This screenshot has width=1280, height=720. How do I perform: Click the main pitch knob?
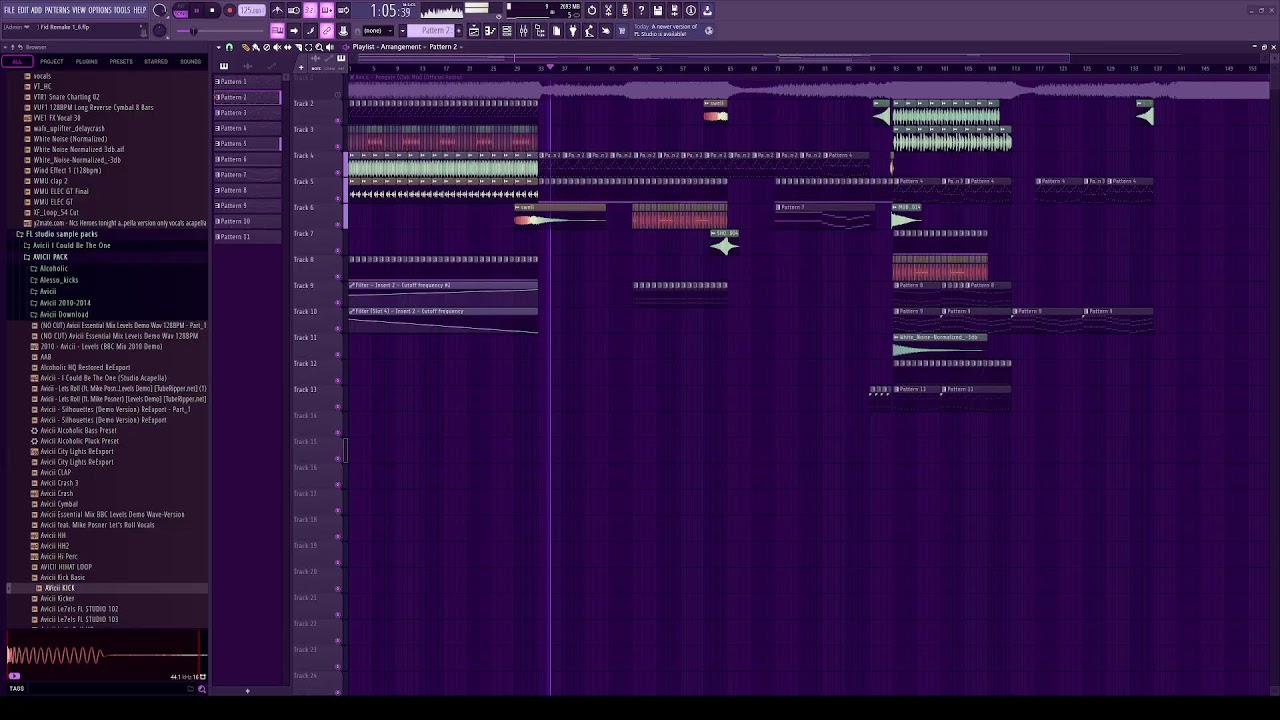tap(159, 30)
